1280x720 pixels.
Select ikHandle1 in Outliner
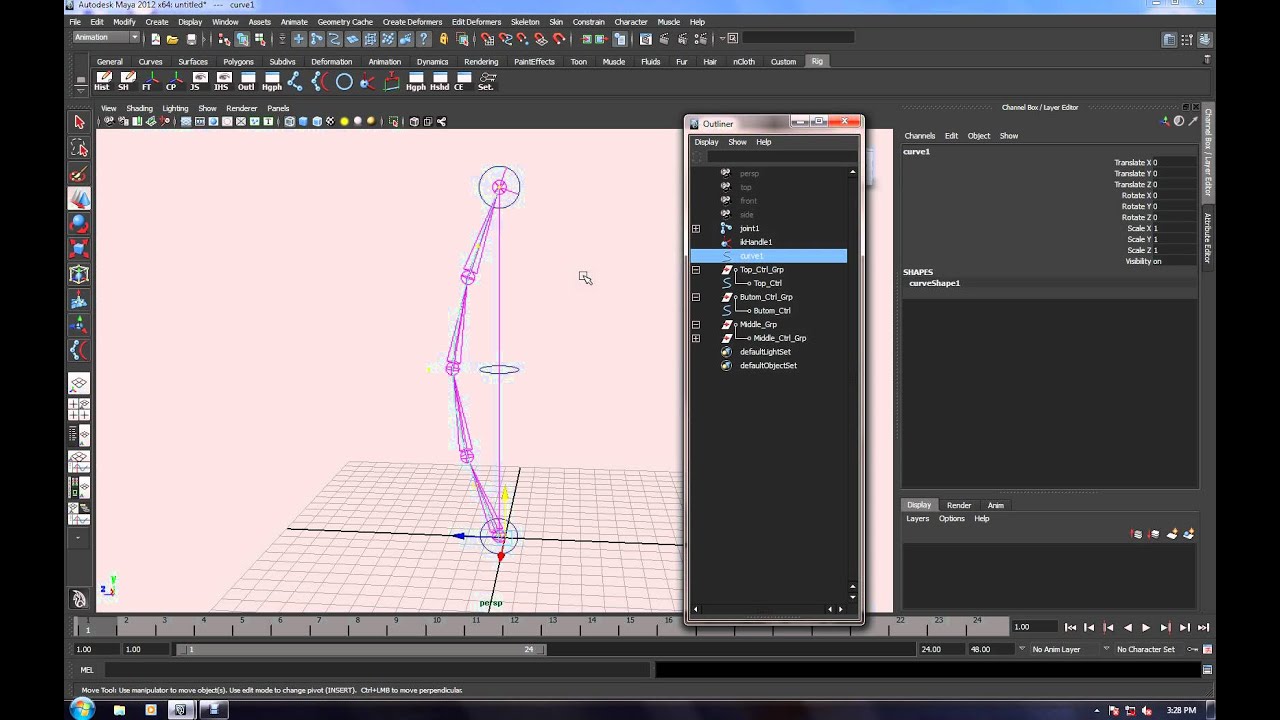coord(756,242)
